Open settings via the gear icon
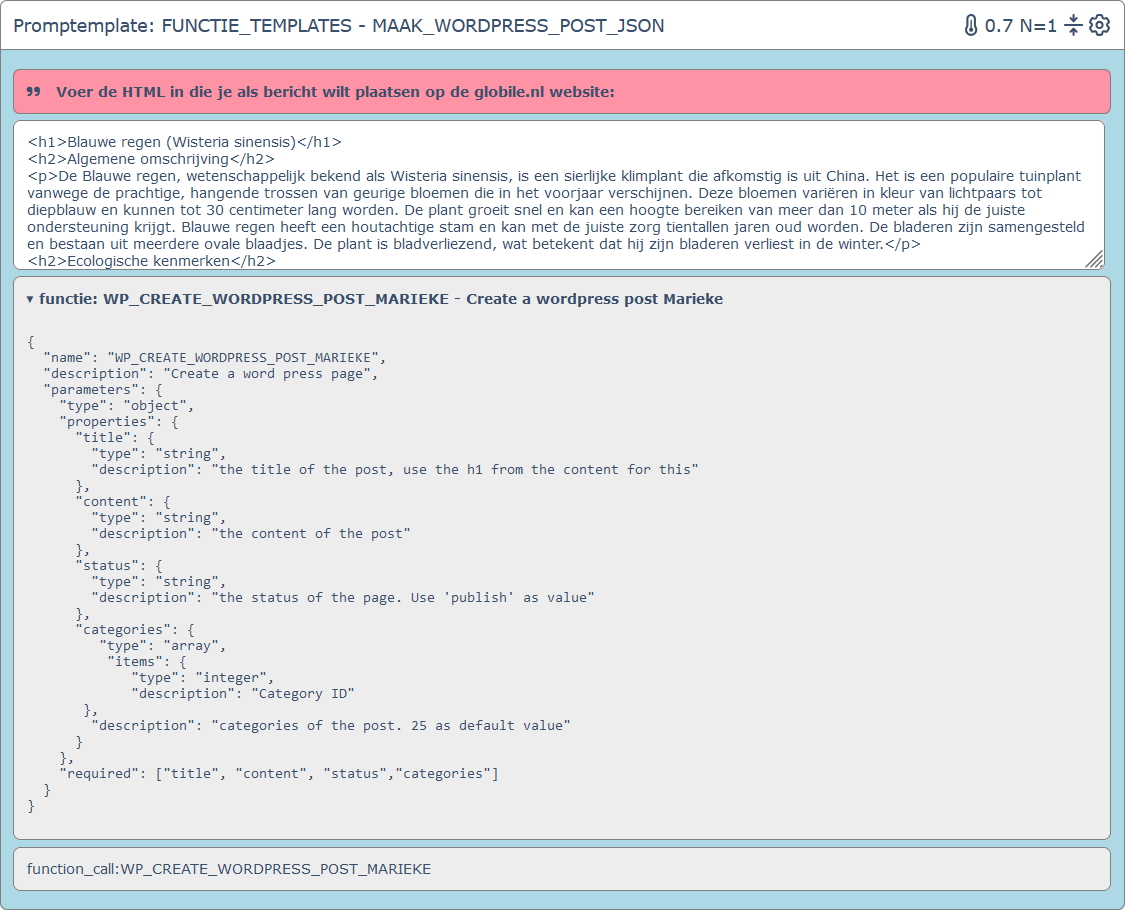 1099,26
